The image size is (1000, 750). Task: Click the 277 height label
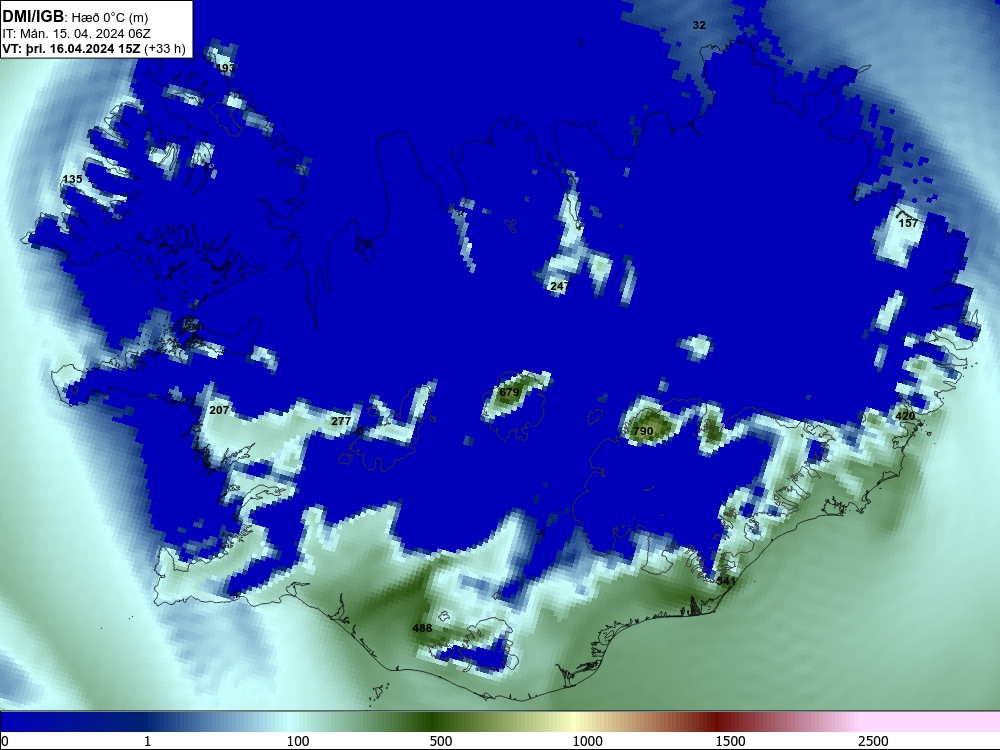tap(341, 422)
